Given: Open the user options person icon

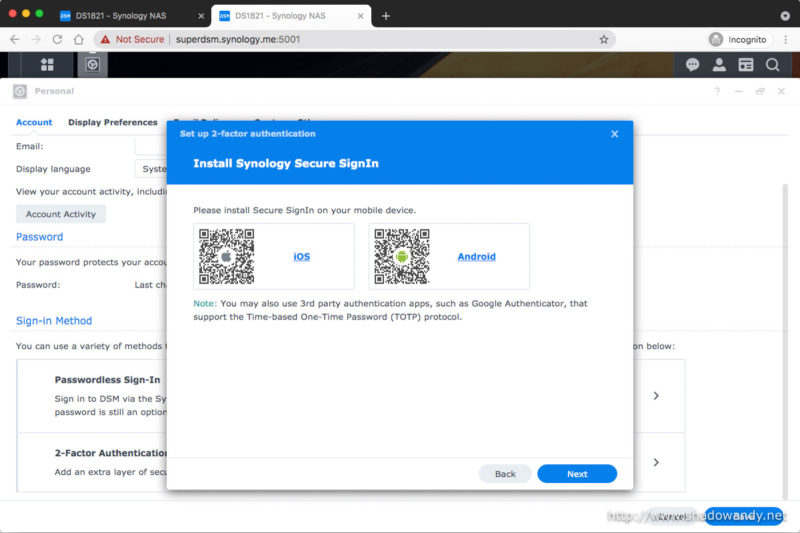Looking at the screenshot, I should pyautogui.click(x=719, y=65).
